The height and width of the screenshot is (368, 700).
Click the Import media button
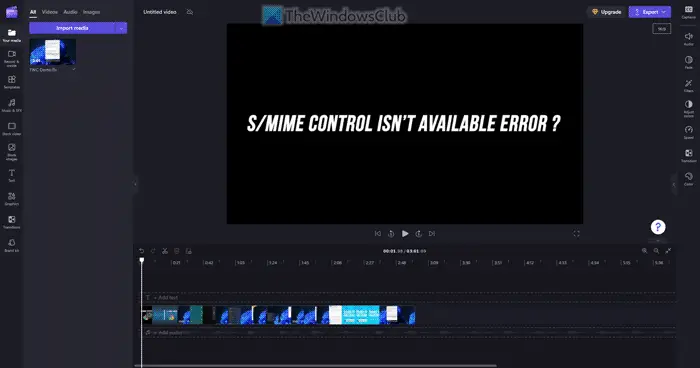[72, 28]
